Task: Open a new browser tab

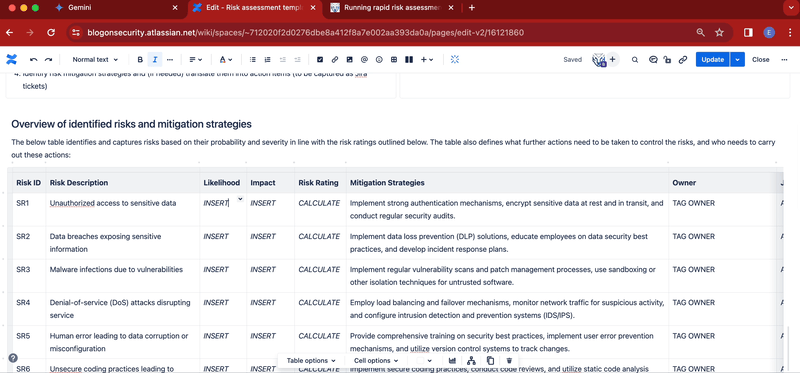Action: tap(471, 8)
